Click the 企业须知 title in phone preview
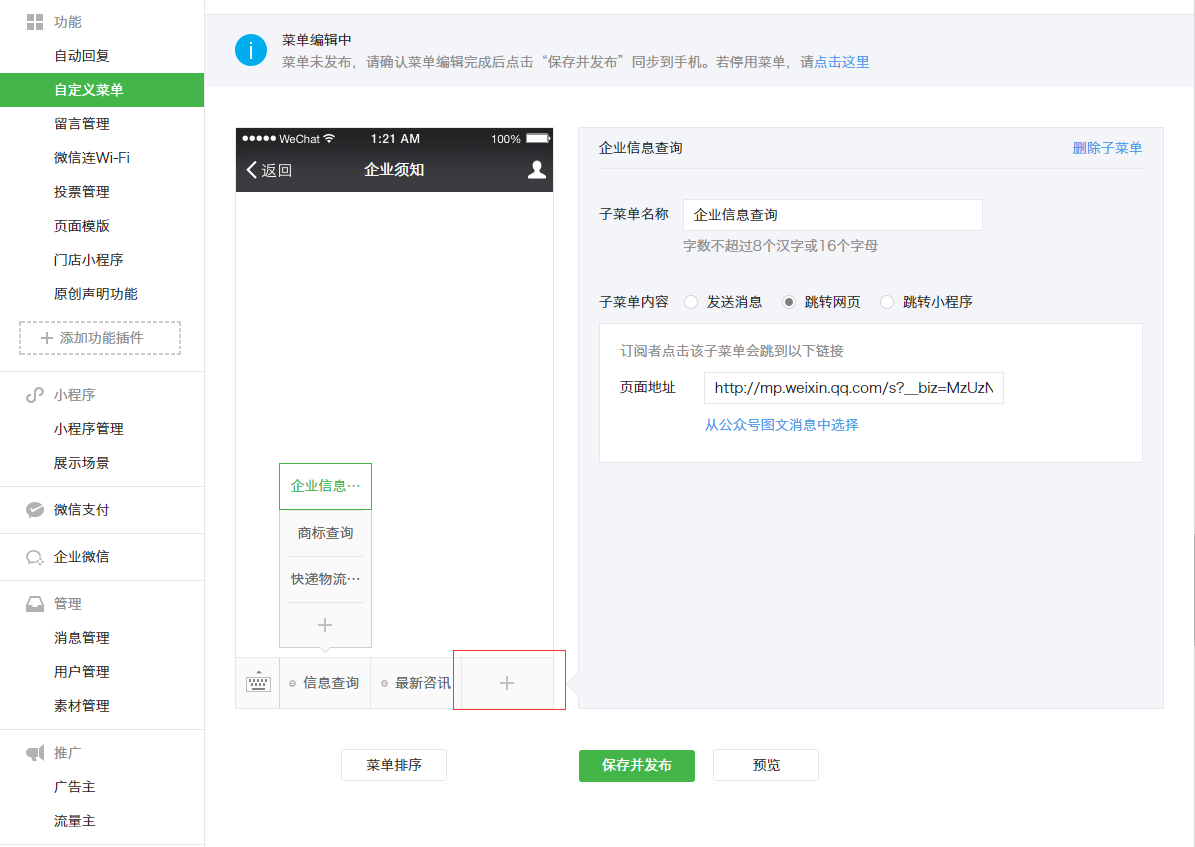Viewport: 1195px width, 847px height. click(394, 170)
